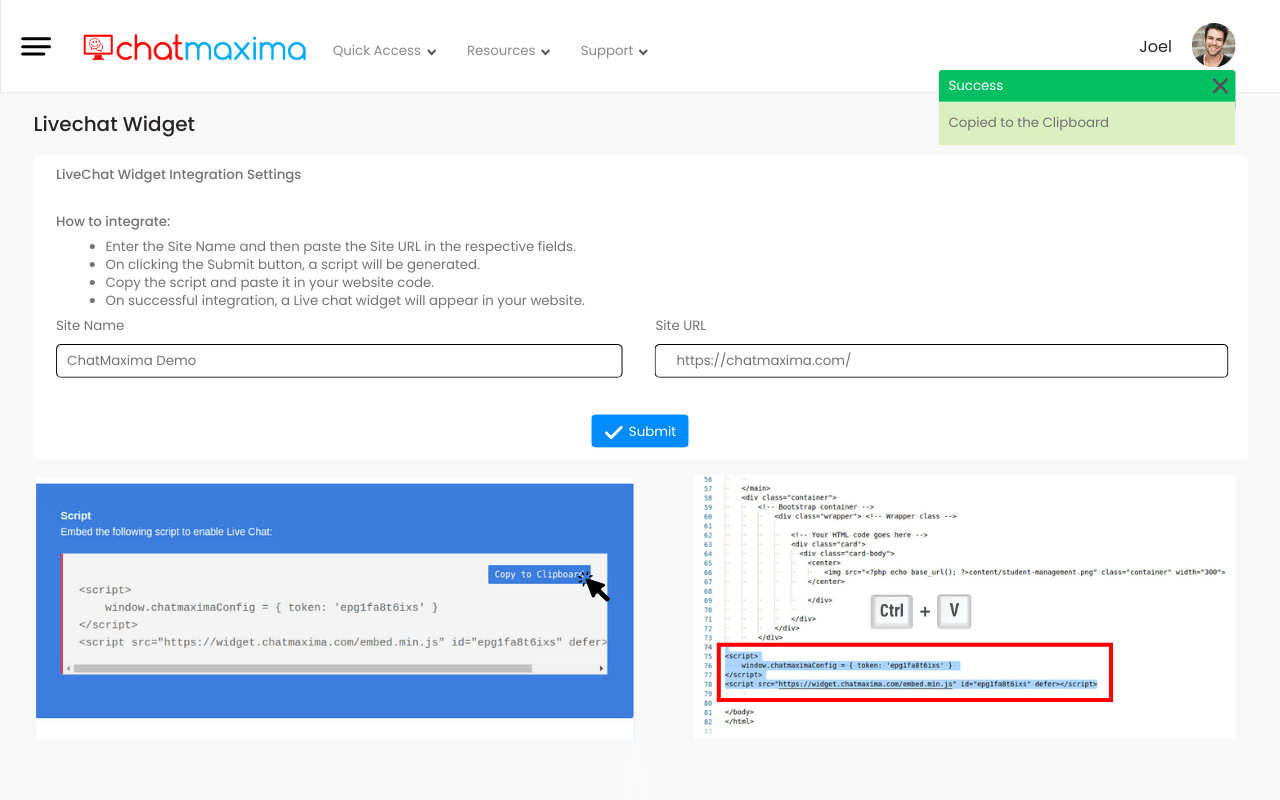Focus the Site Name input field
This screenshot has height=800, width=1280.
click(x=339, y=361)
